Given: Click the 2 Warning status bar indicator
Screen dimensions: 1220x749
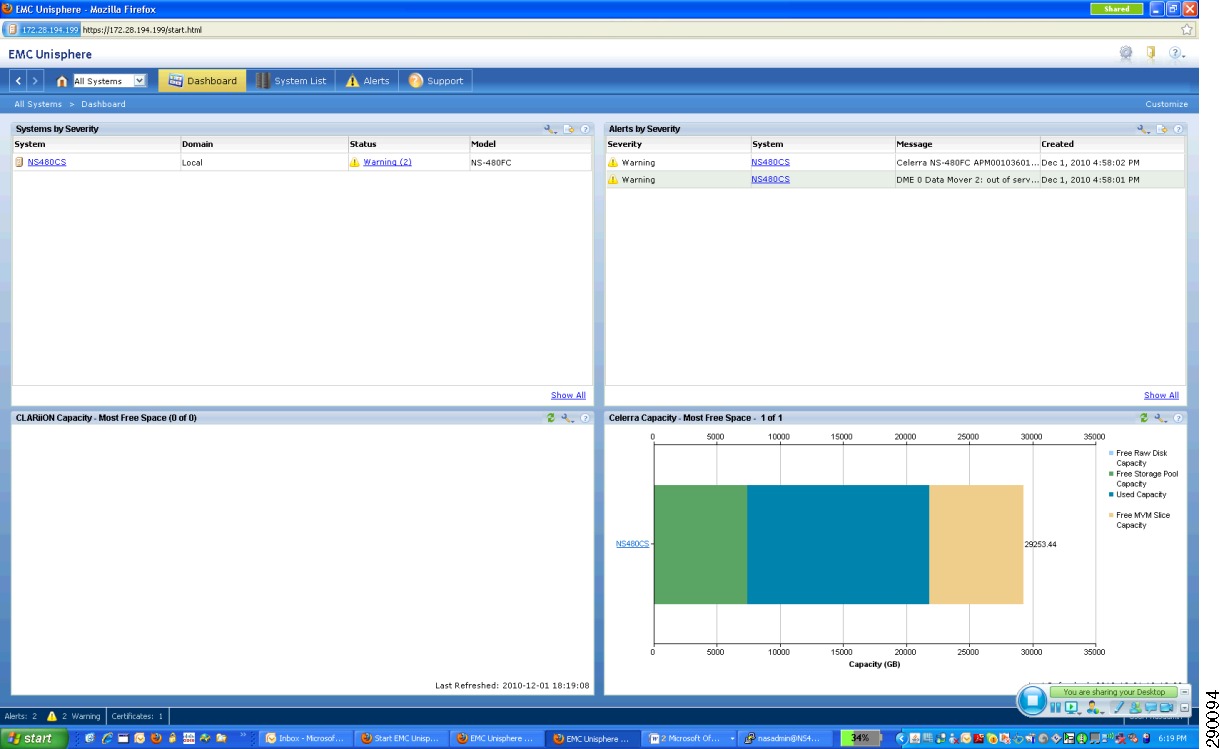Looking at the screenshot, I should click(74, 716).
